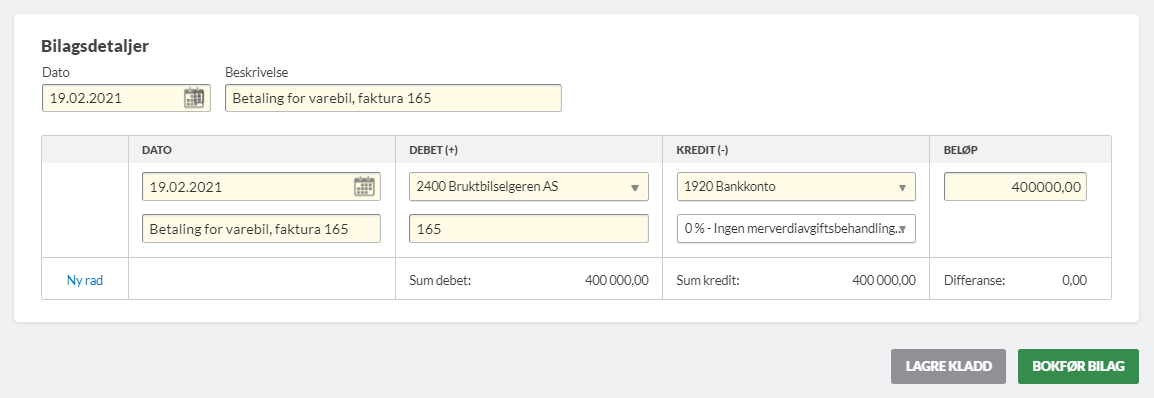This screenshot has width=1154, height=398.
Task: Expand the 2400 Bruktbilselgeren AS debet dropdown
Action: [528, 187]
